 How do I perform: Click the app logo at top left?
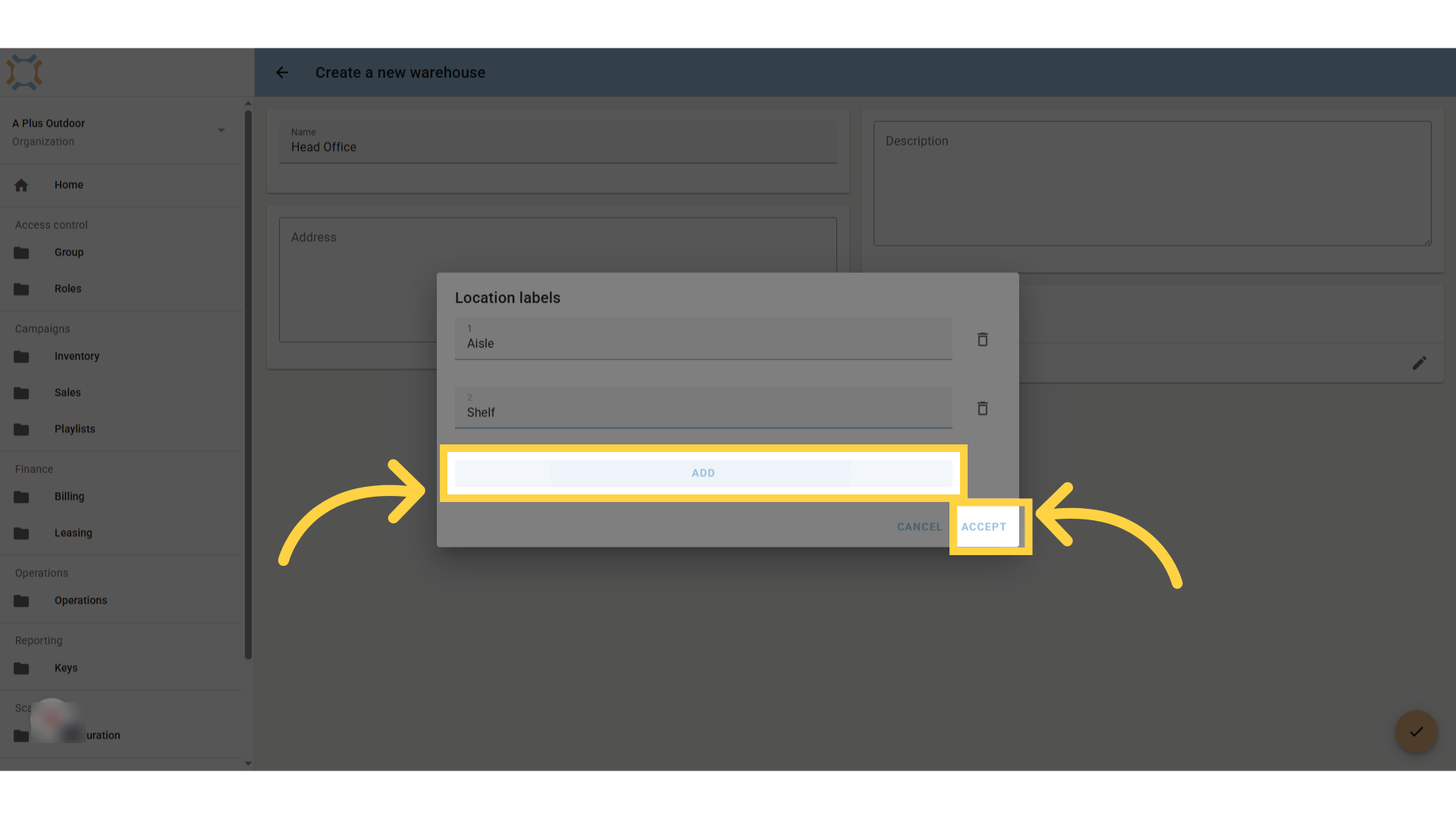click(x=24, y=73)
